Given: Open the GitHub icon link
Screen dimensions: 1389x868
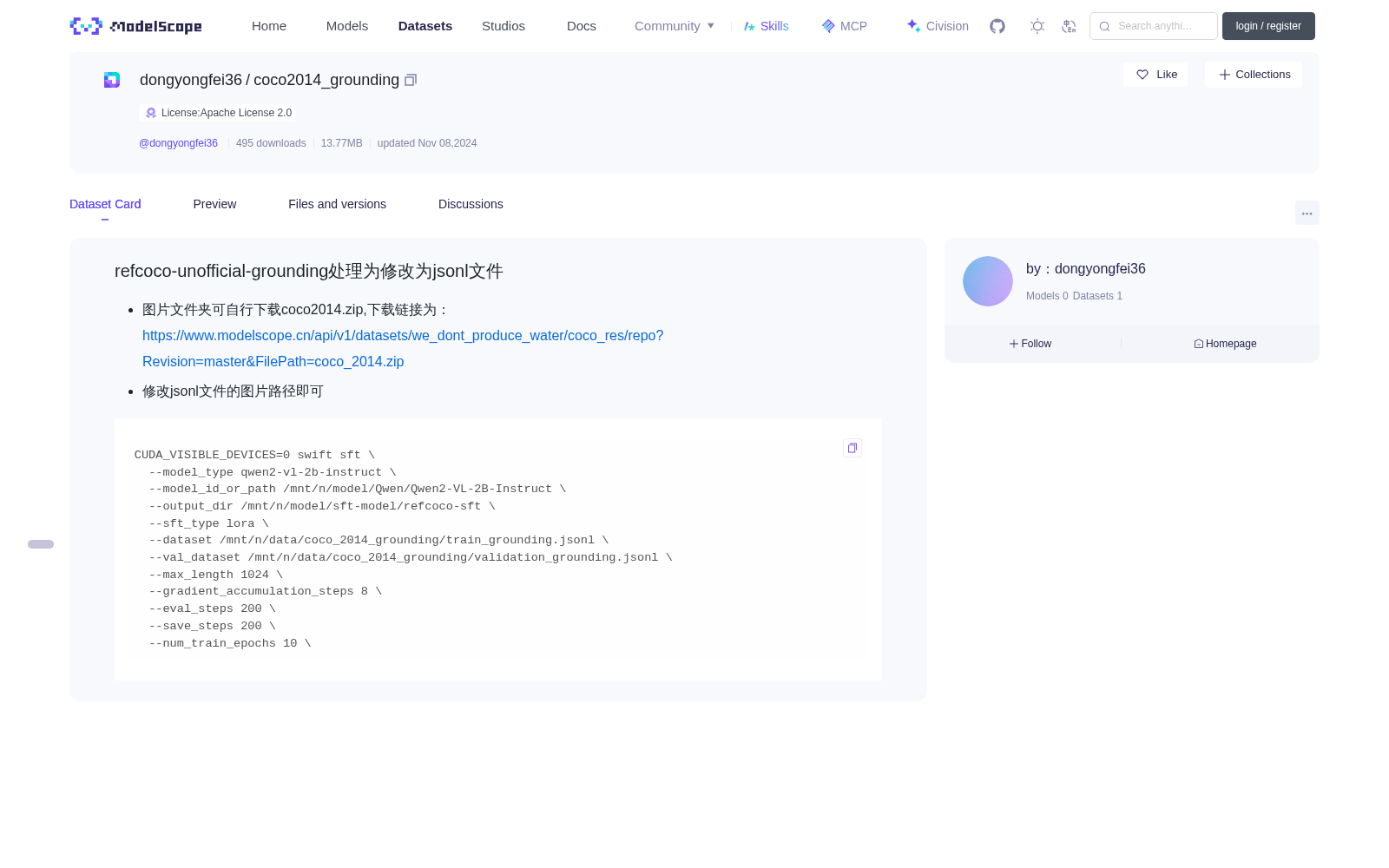Looking at the screenshot, I should (997, 26).
